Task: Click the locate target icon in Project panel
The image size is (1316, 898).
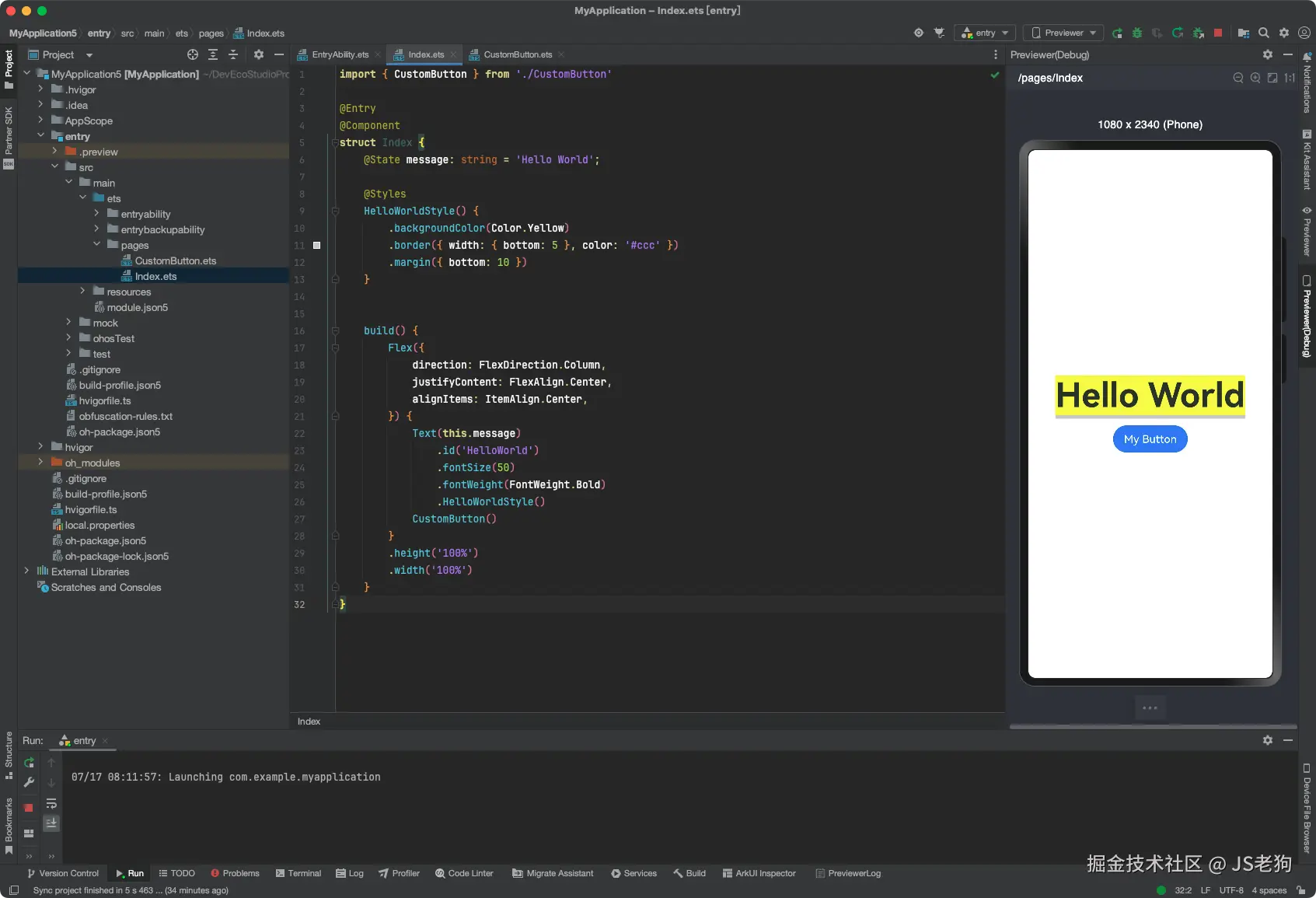Action: pyautogui.click(x=193, y=54)
